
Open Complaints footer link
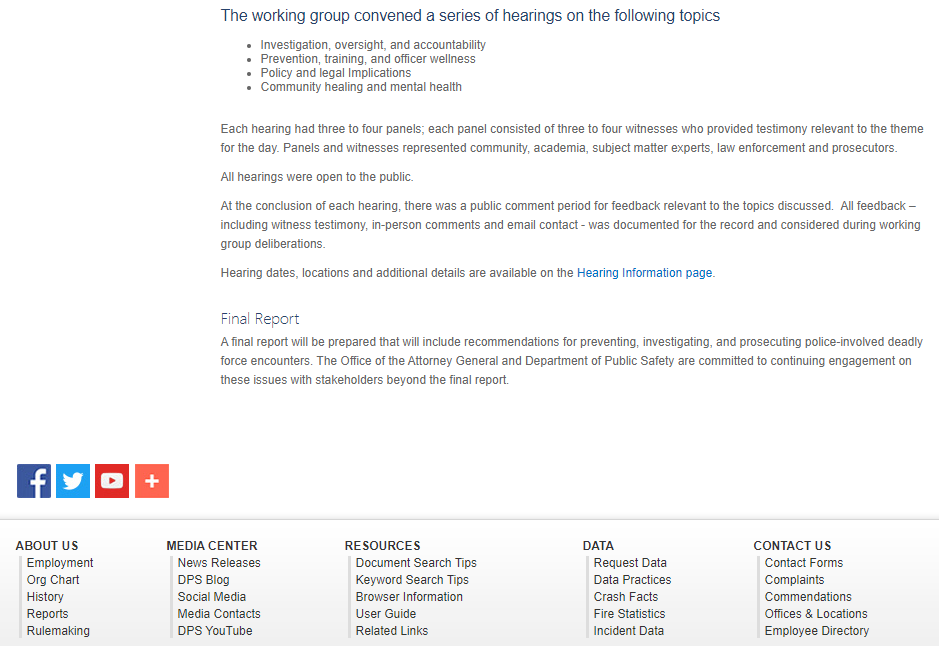tap(794, 580)
